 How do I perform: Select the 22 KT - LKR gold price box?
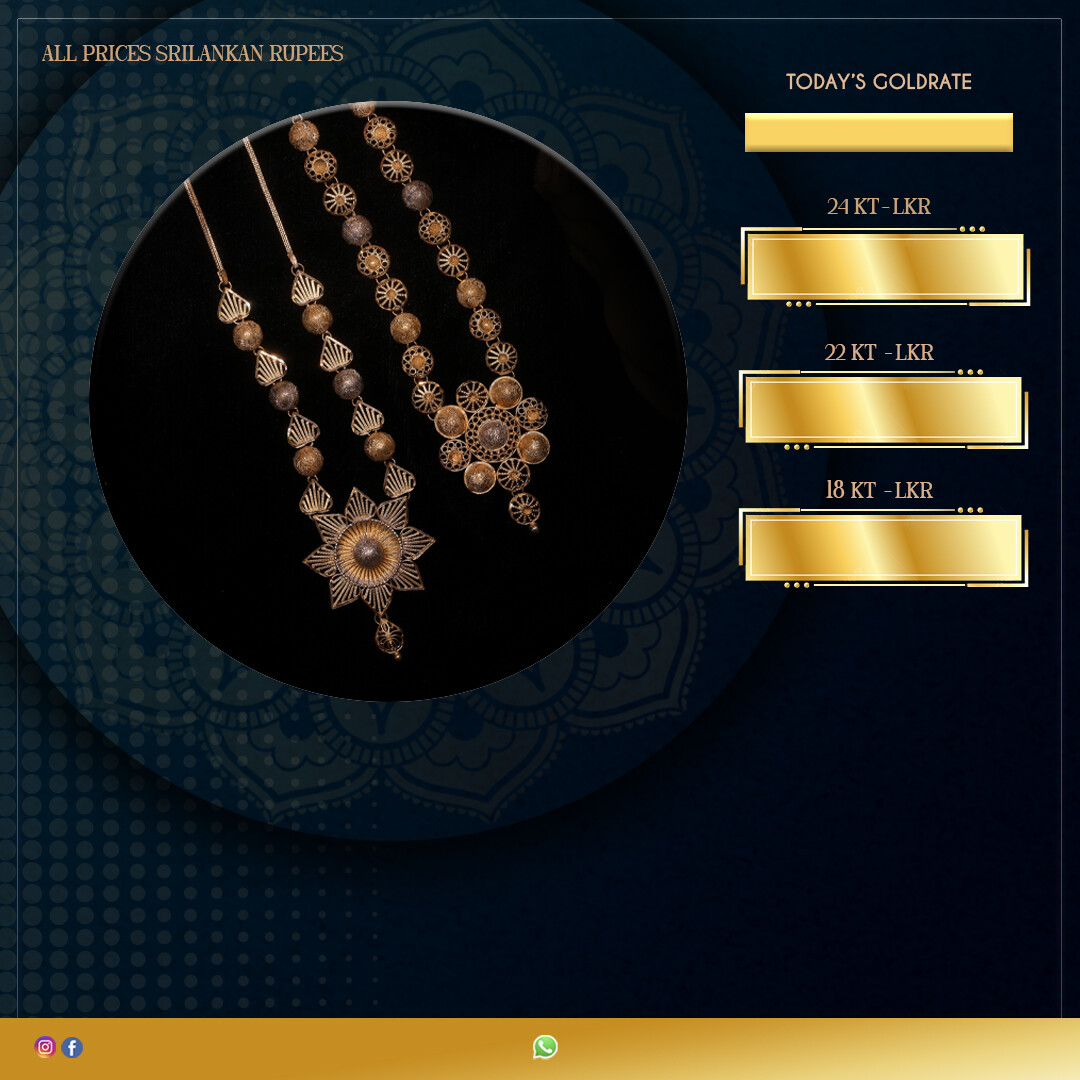pyautogui.click(x=884, y=410)
